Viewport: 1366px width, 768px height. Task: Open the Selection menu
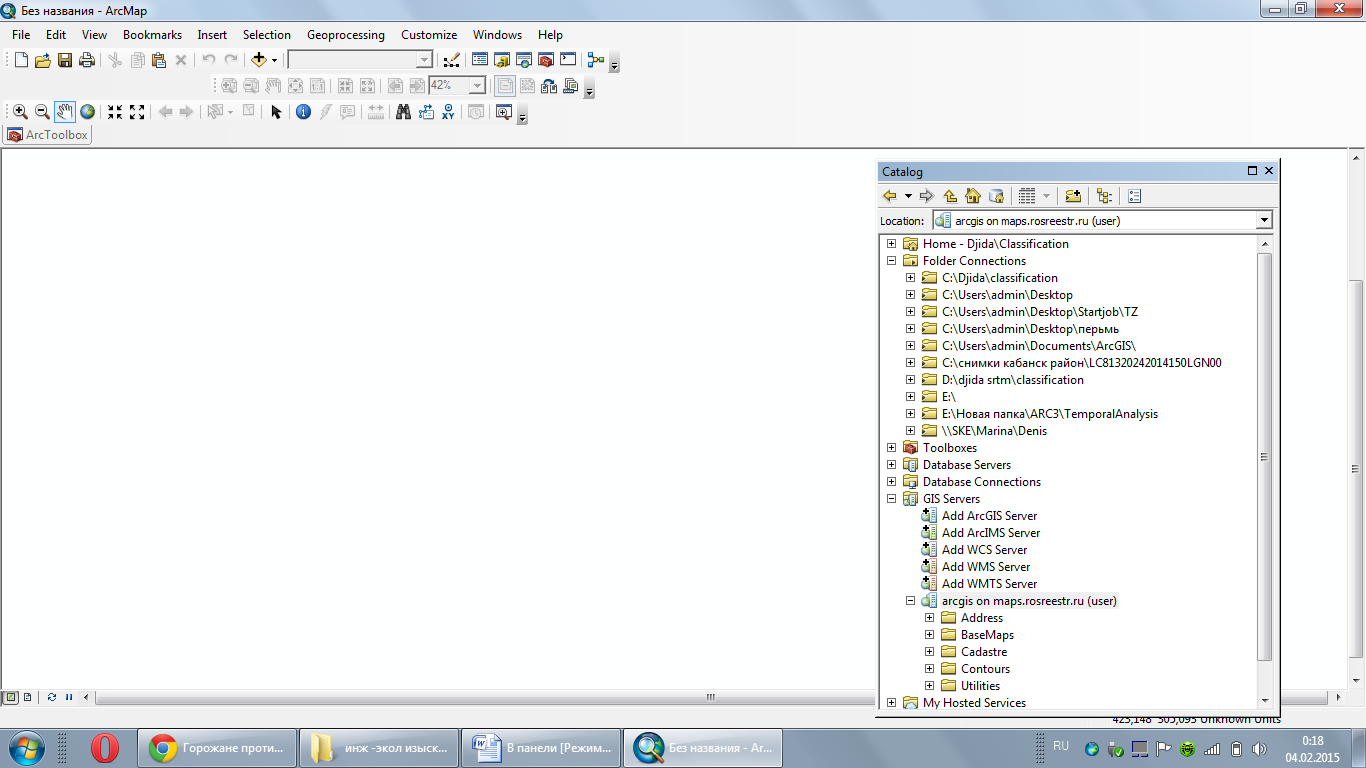coord(267,35)
